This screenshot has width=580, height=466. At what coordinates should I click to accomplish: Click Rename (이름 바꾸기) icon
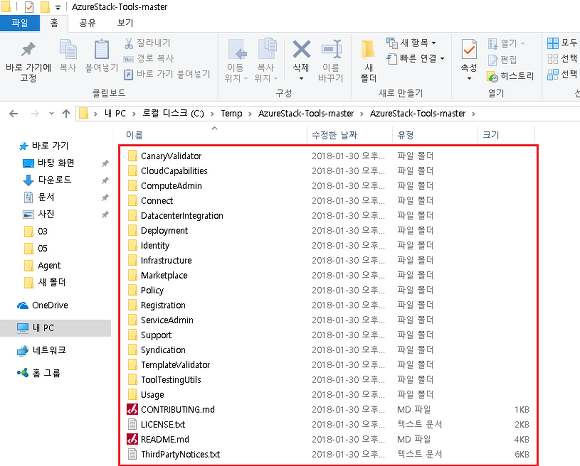pos(331,49)
